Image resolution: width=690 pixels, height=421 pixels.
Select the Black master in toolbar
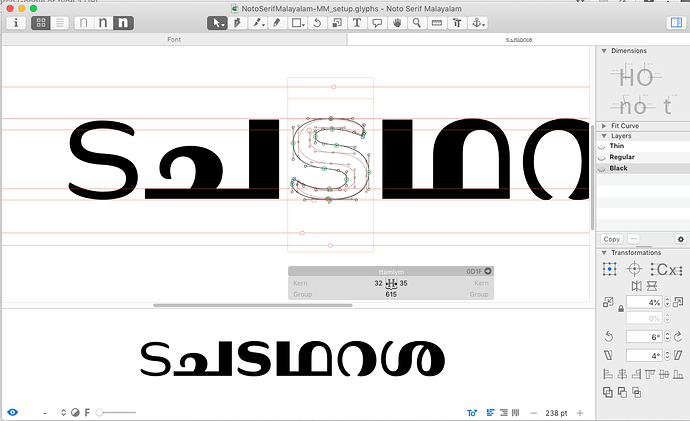point(123,23)
